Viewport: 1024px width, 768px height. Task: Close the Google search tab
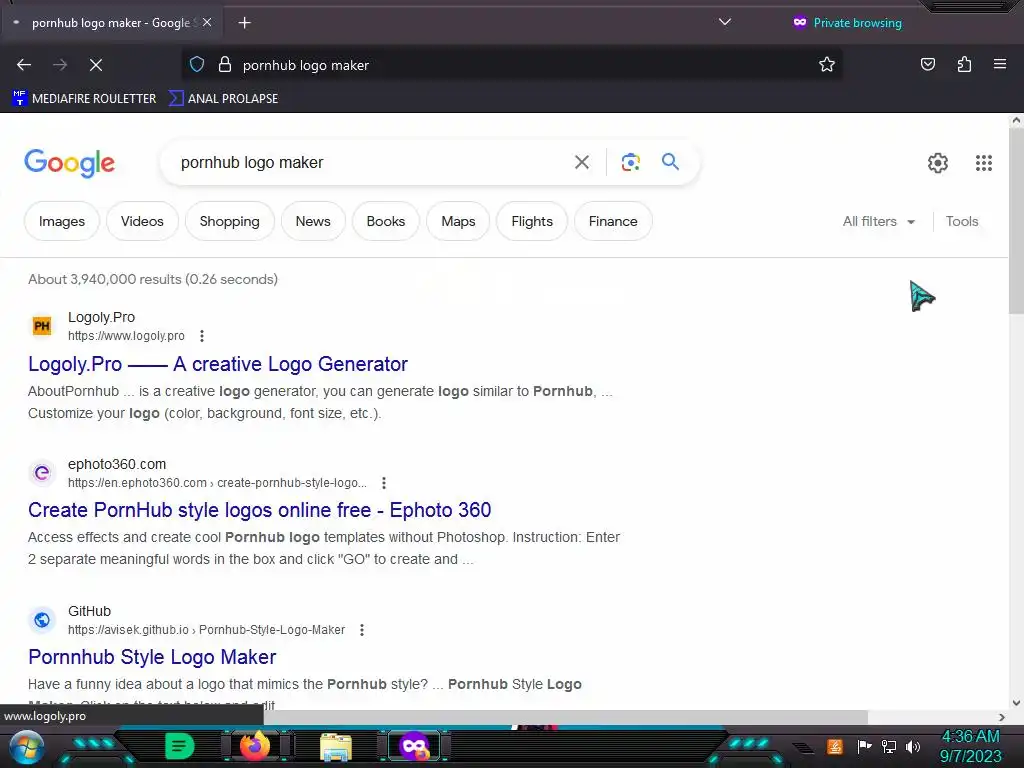coord(207,22)
